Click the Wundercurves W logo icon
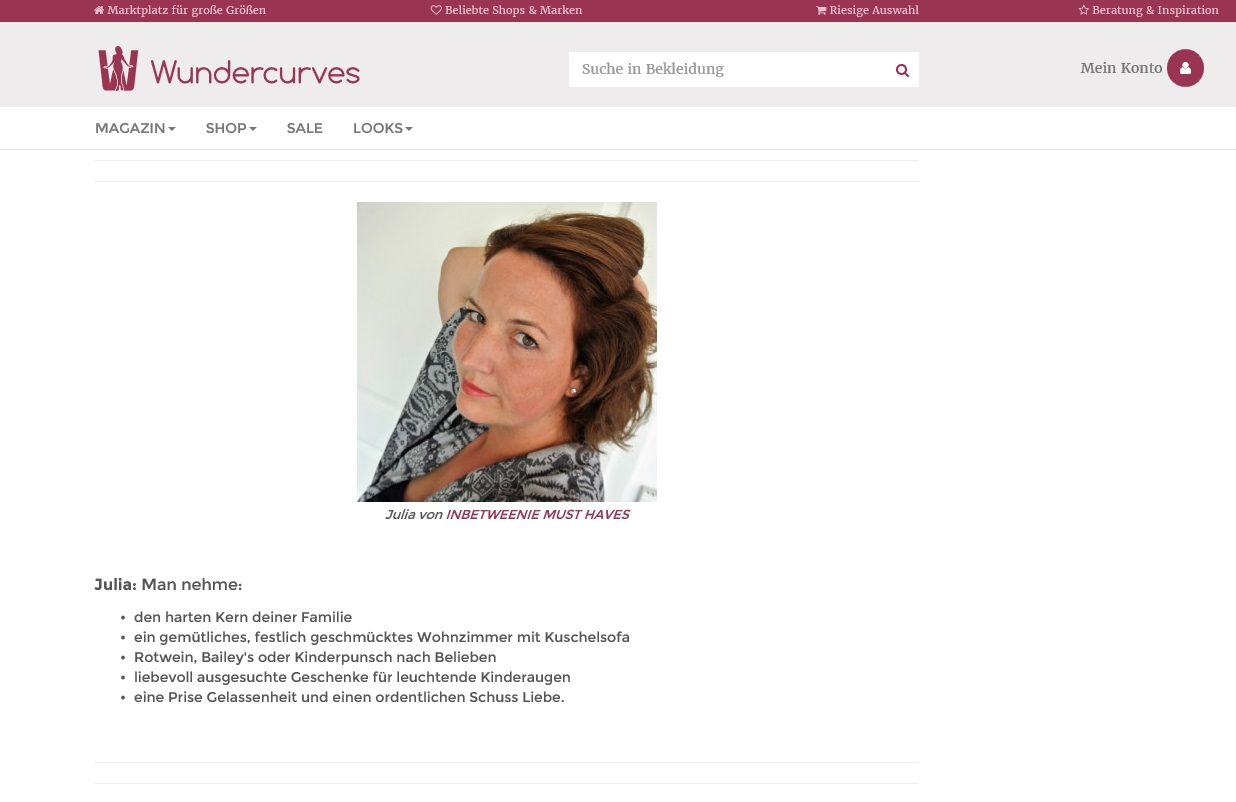 118,69
